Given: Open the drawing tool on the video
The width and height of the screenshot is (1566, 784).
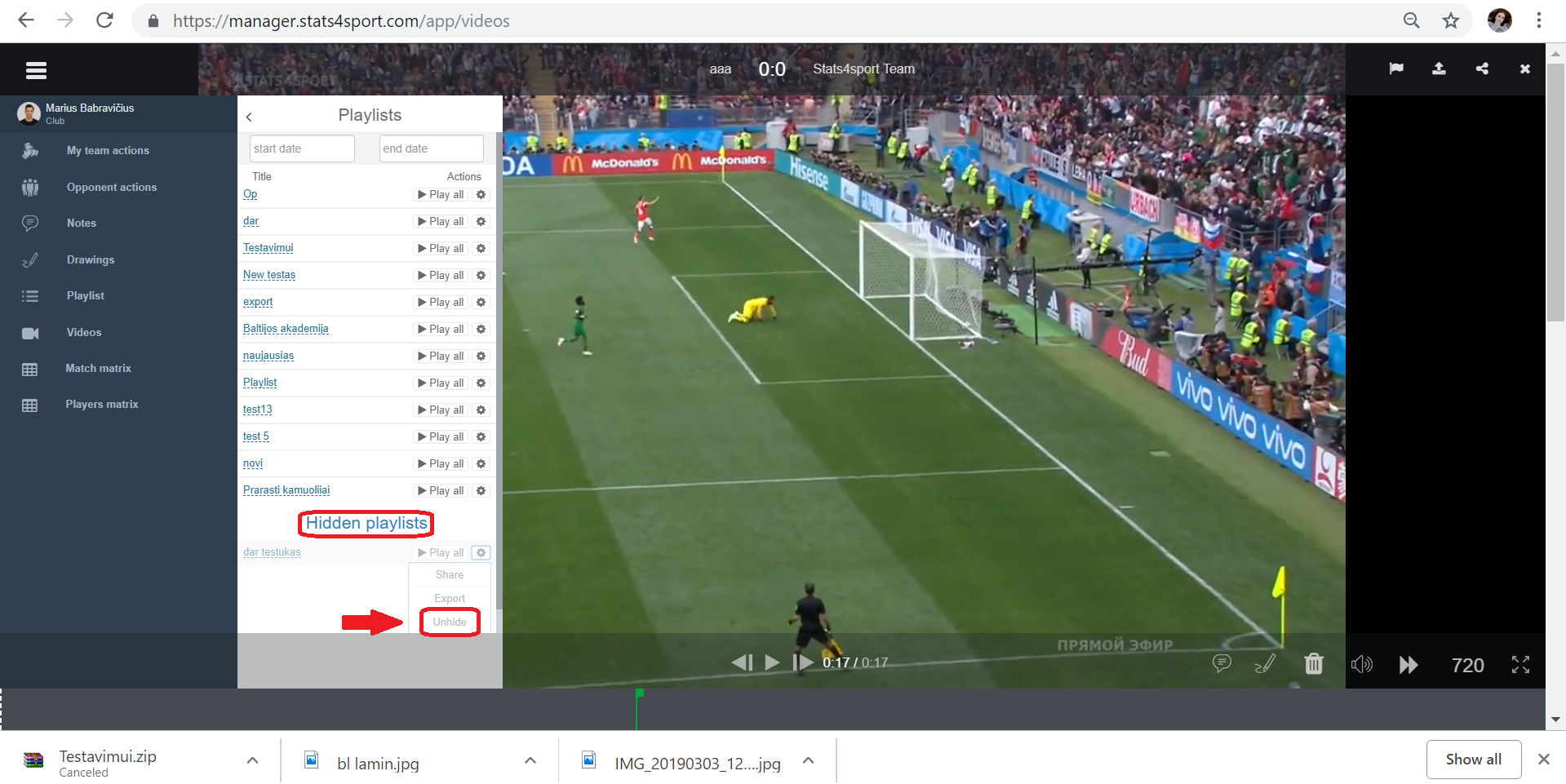Looking at the screenshot, I should pyautogui.click(x=1265, y=664).
